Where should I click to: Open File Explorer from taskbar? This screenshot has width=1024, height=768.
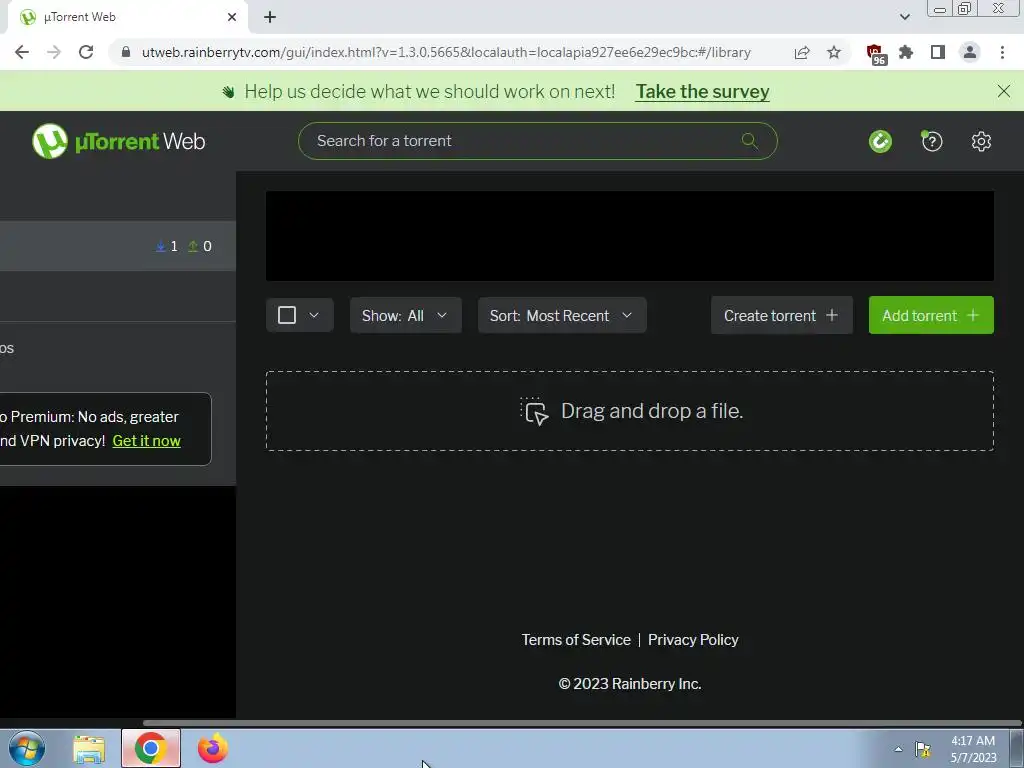[x=89, y=749]
